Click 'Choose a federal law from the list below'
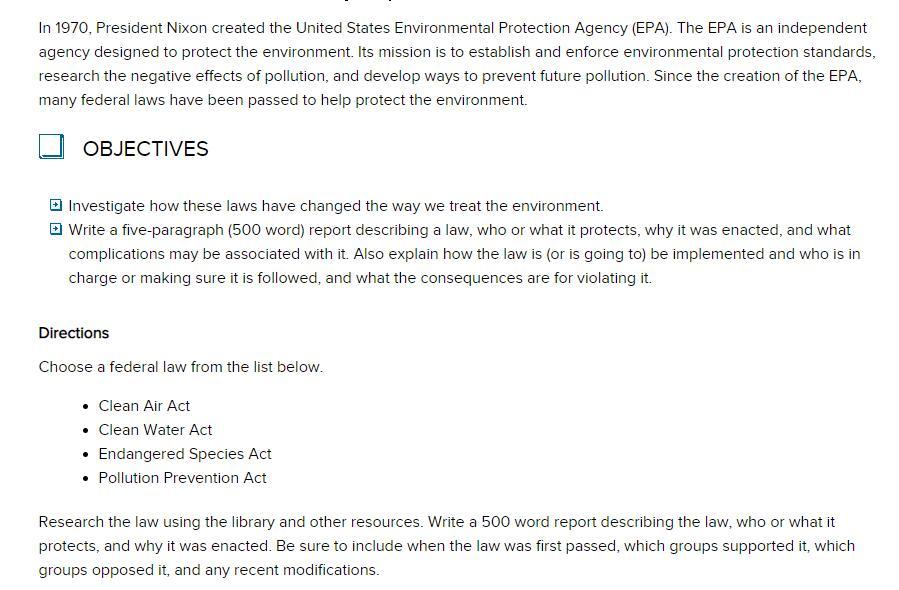Image resolution: width=899 pixels, height=590 pixels. pyautogui.click(x=181, y=367)
